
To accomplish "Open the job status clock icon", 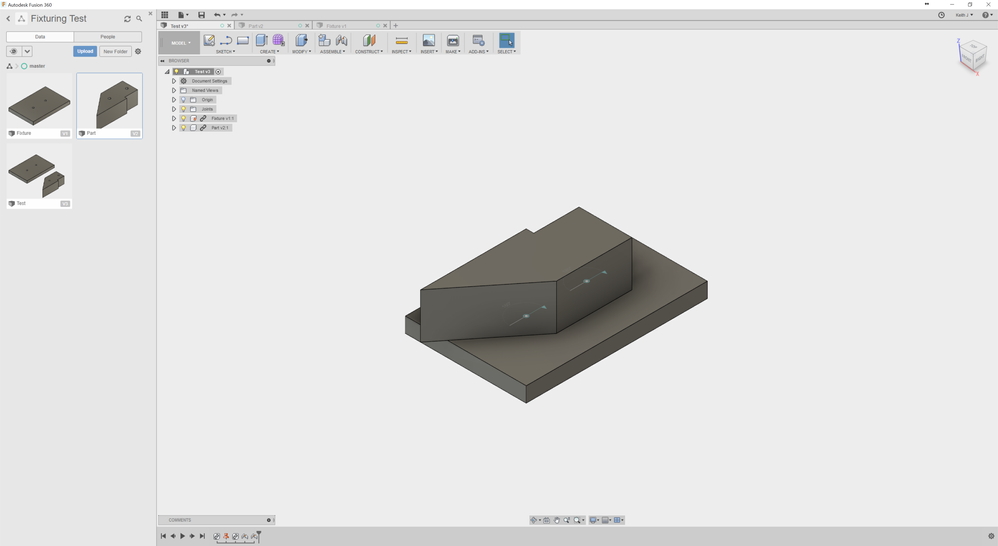I will coord(941,15).
